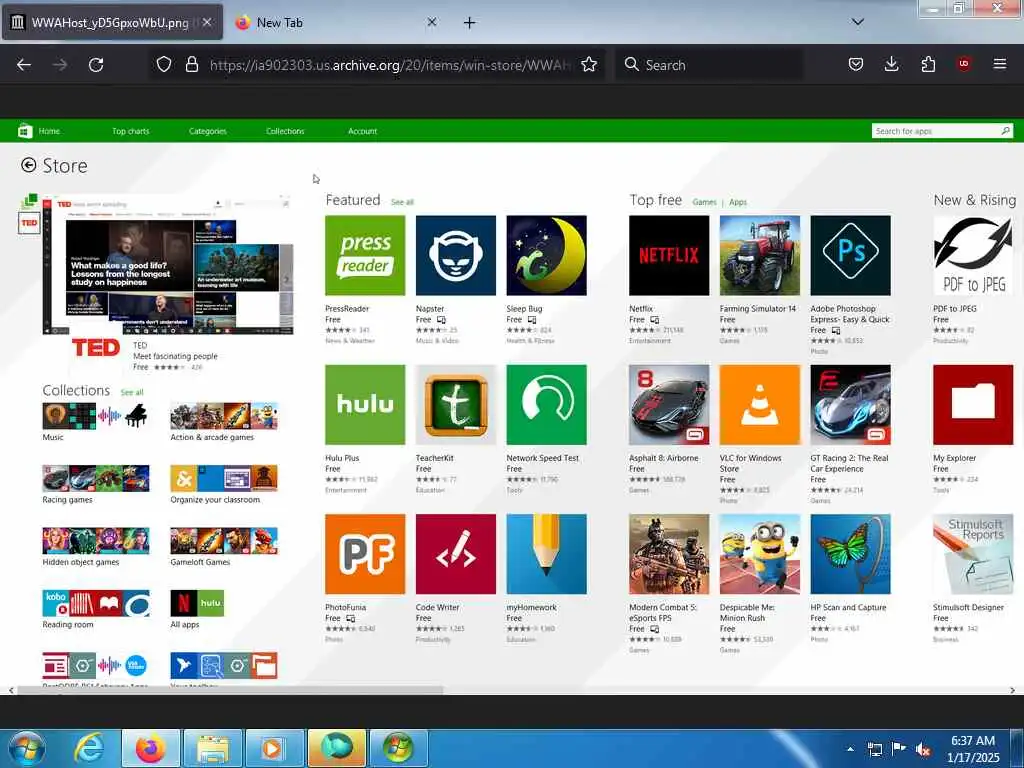Click Games link beside Top free
This screenshot has width=1024, height=768.
(704, 202)
